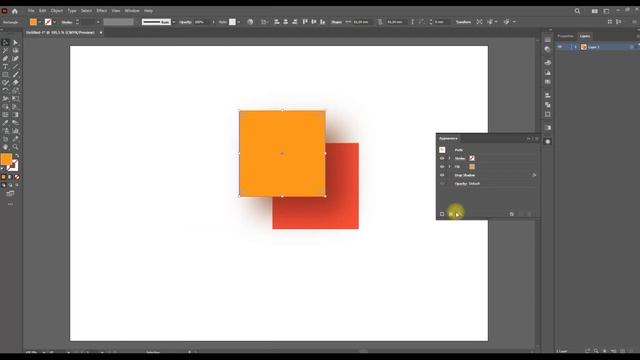Click Opacity label in control bar

(x=185, y=22)
